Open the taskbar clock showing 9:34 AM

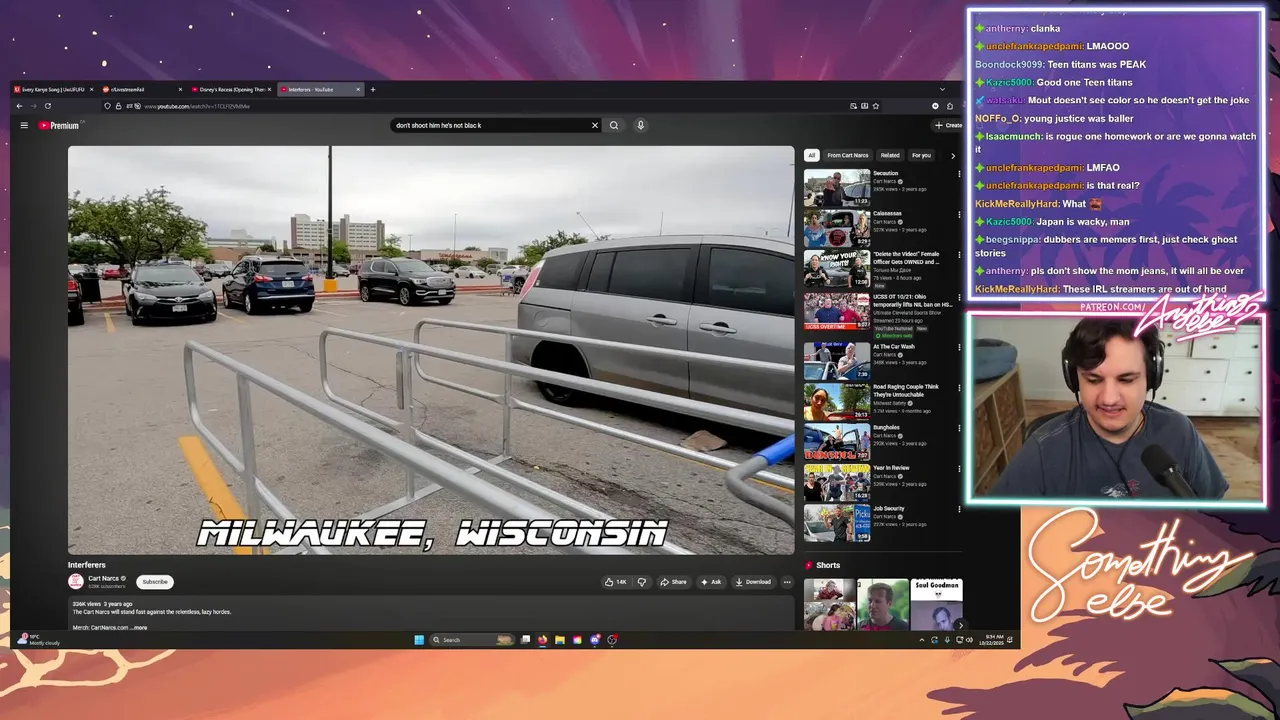click(x=990, y=640)
